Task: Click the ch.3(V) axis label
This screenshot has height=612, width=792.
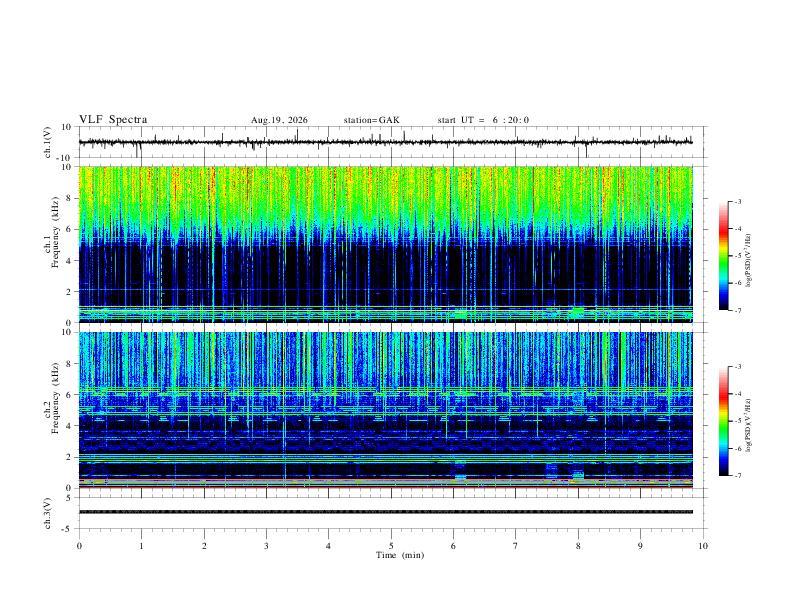Action: click(48, 514)
